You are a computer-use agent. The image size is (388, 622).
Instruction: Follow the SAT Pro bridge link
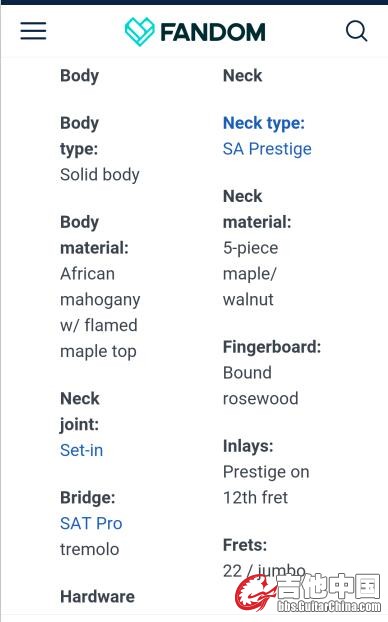click(91, 524)
